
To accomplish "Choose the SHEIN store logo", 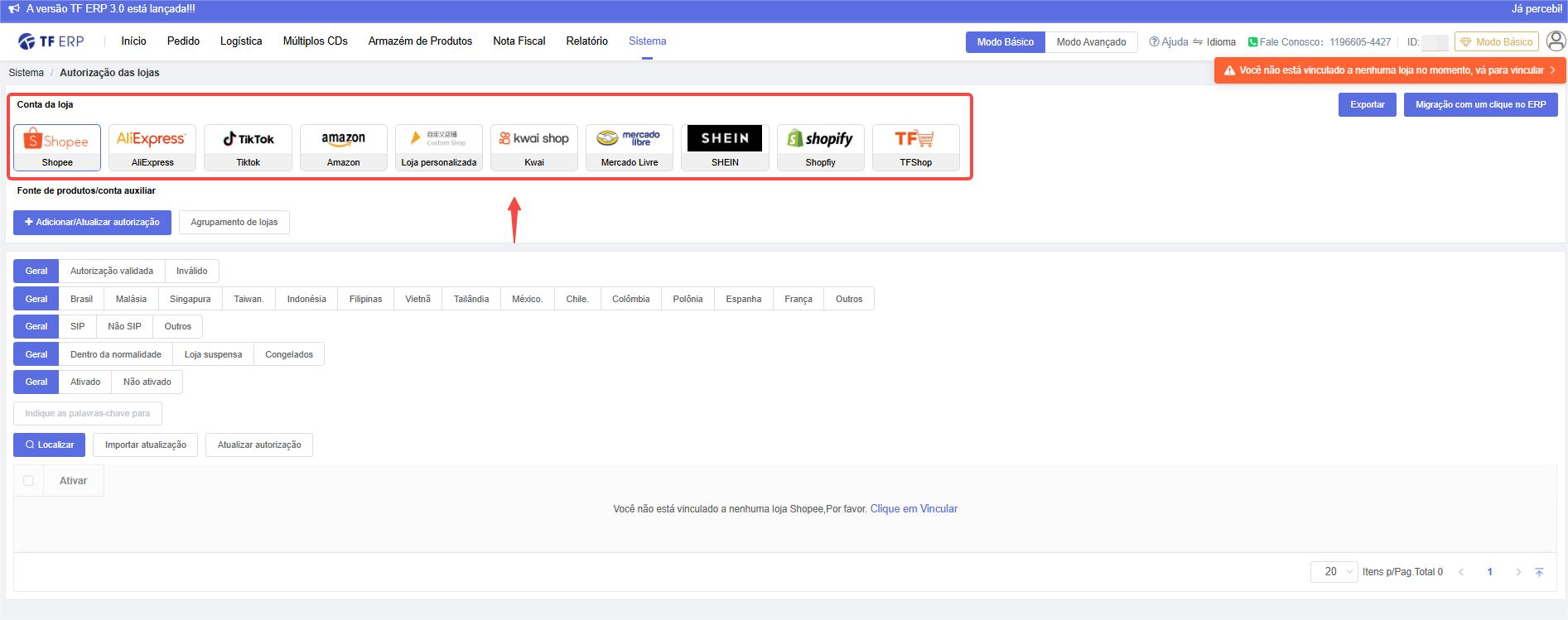I will pyautogui.click(x=725, y=138).
